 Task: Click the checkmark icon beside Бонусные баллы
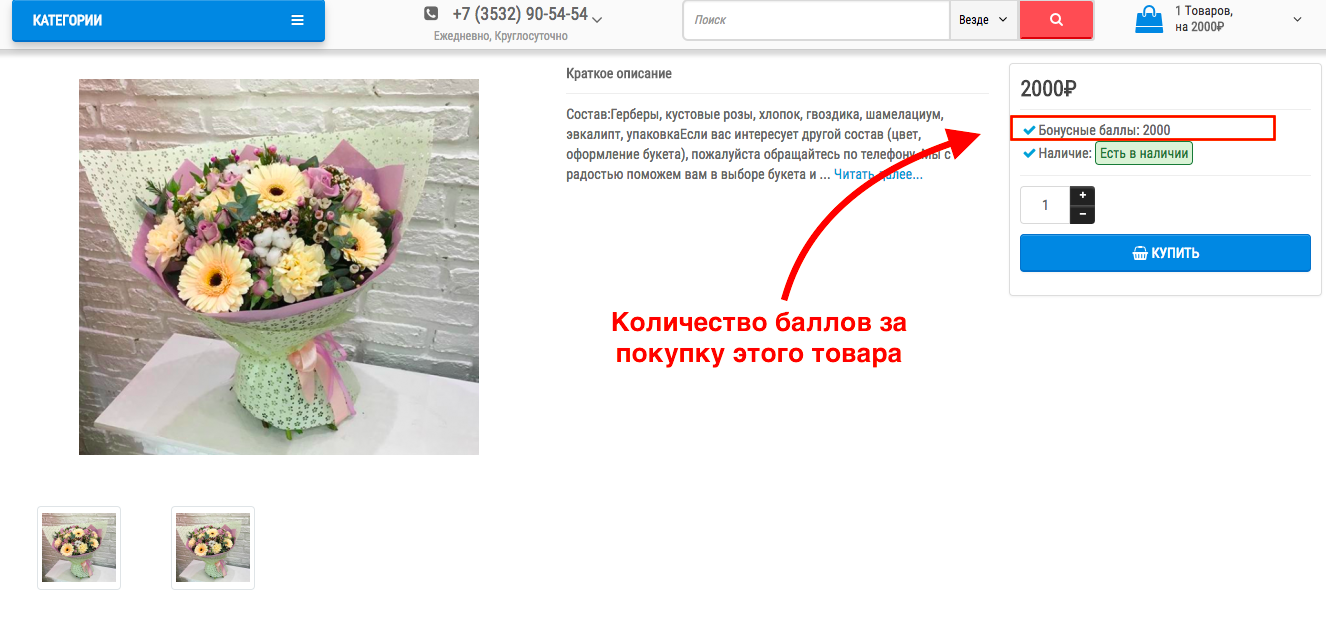tap(1029, 130)
